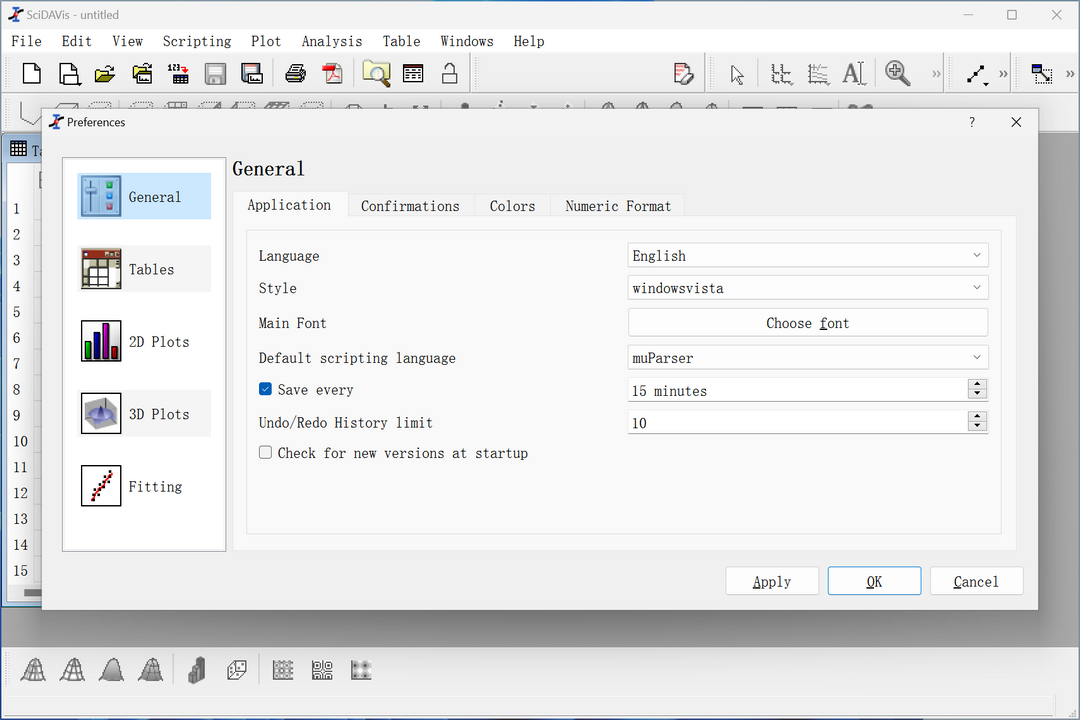Enable Check for new versions at startup

(x=266, y=453)
